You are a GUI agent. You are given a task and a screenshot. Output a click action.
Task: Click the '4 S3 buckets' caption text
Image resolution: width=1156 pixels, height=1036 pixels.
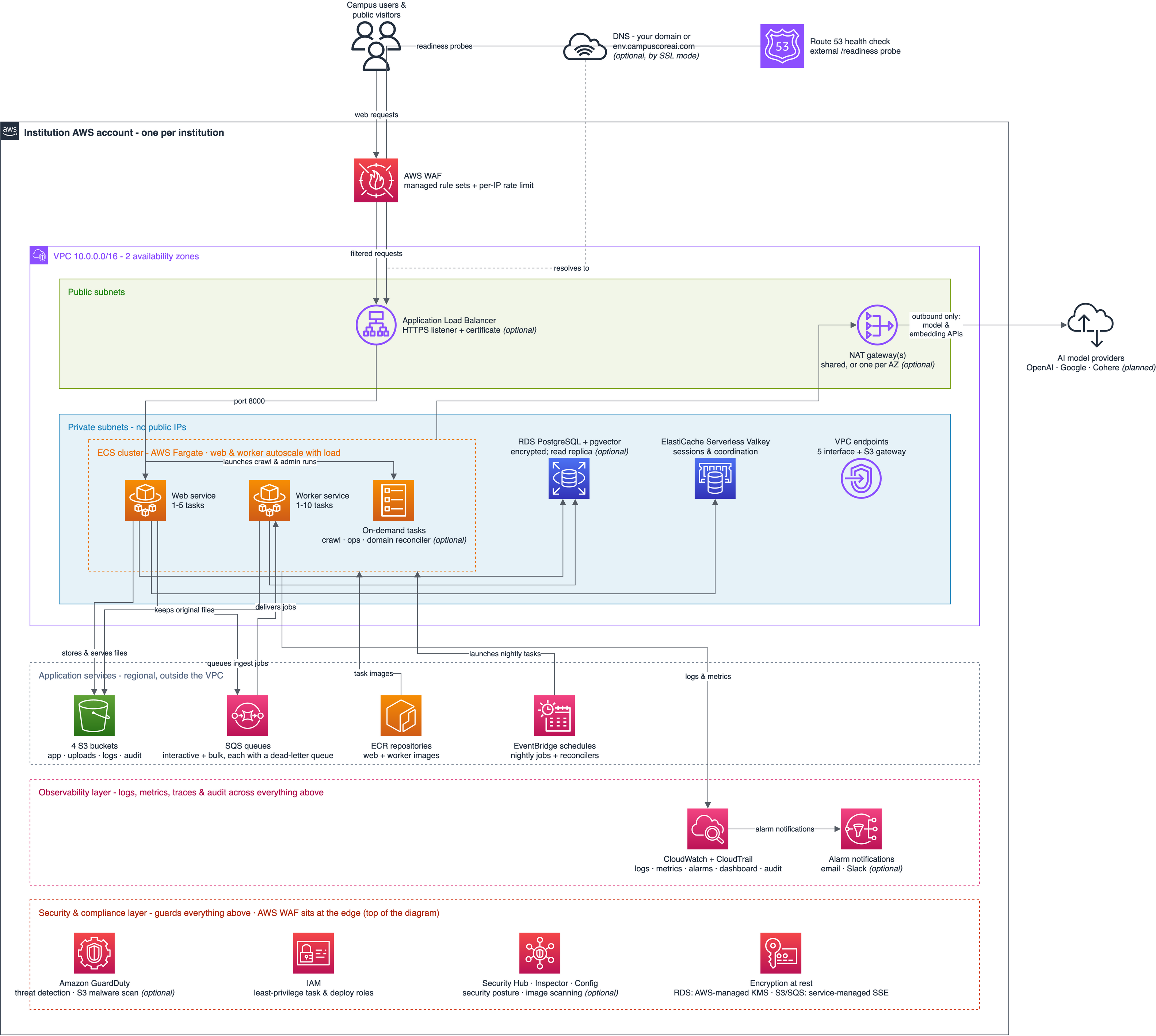[x=95, y=746]
